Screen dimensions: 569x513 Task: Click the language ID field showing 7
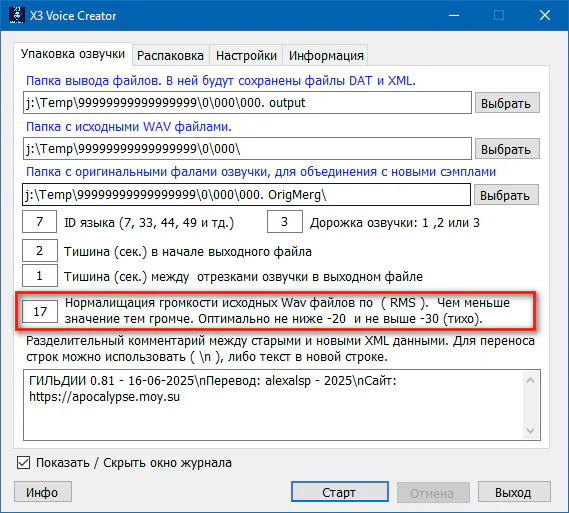click(40, 221)
